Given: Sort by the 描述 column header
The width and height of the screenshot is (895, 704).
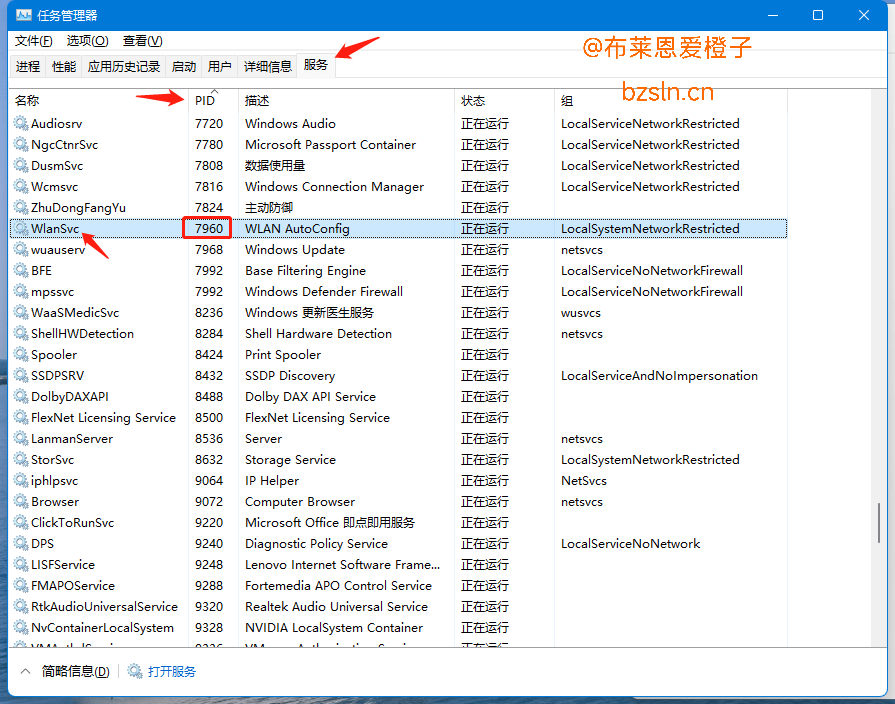Looking at the screenshot, I should click(346, 100).
